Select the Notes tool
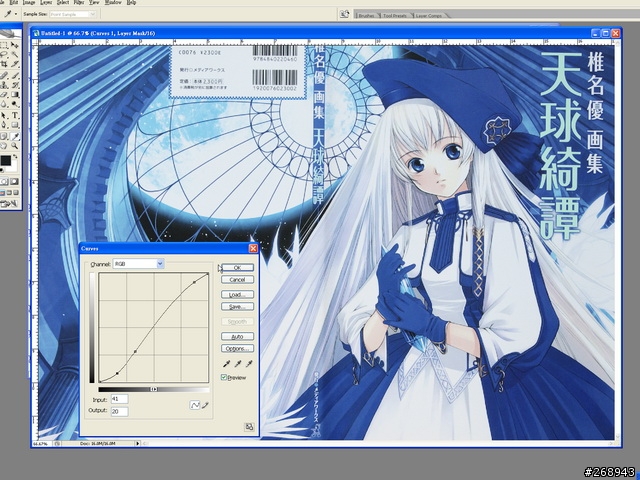 (4, 136)
